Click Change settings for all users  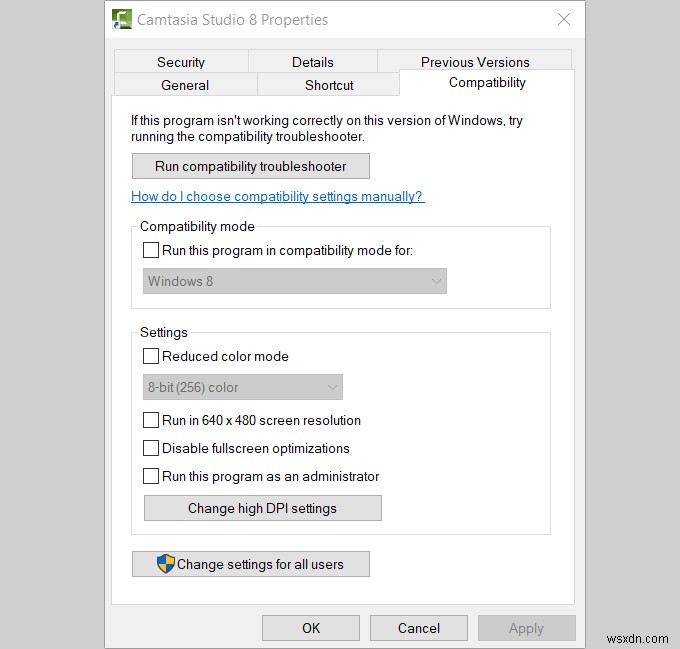click(251, 564)
